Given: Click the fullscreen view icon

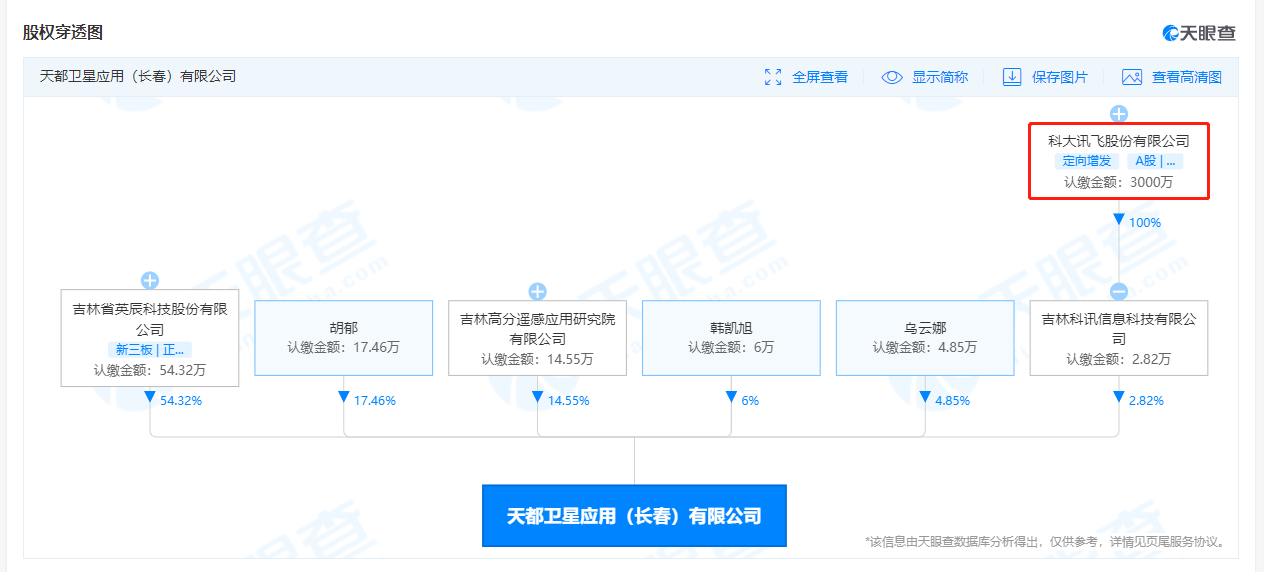Looking at the screenshot, I should click(x=773, y=77).
